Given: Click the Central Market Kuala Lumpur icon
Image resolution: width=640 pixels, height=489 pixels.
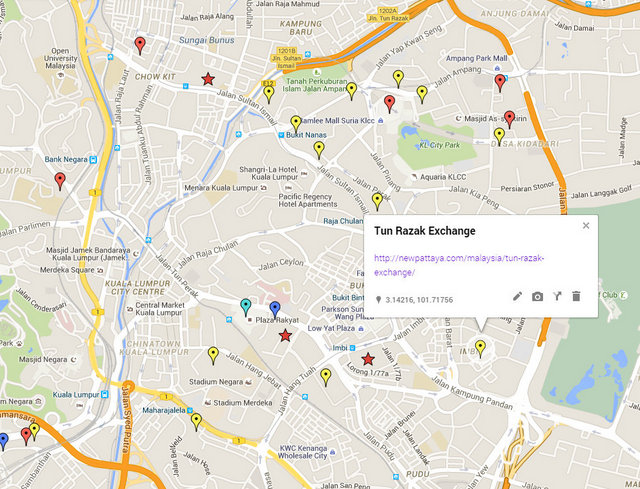Looking at the screenshot, I should click(x=130, y=309).
